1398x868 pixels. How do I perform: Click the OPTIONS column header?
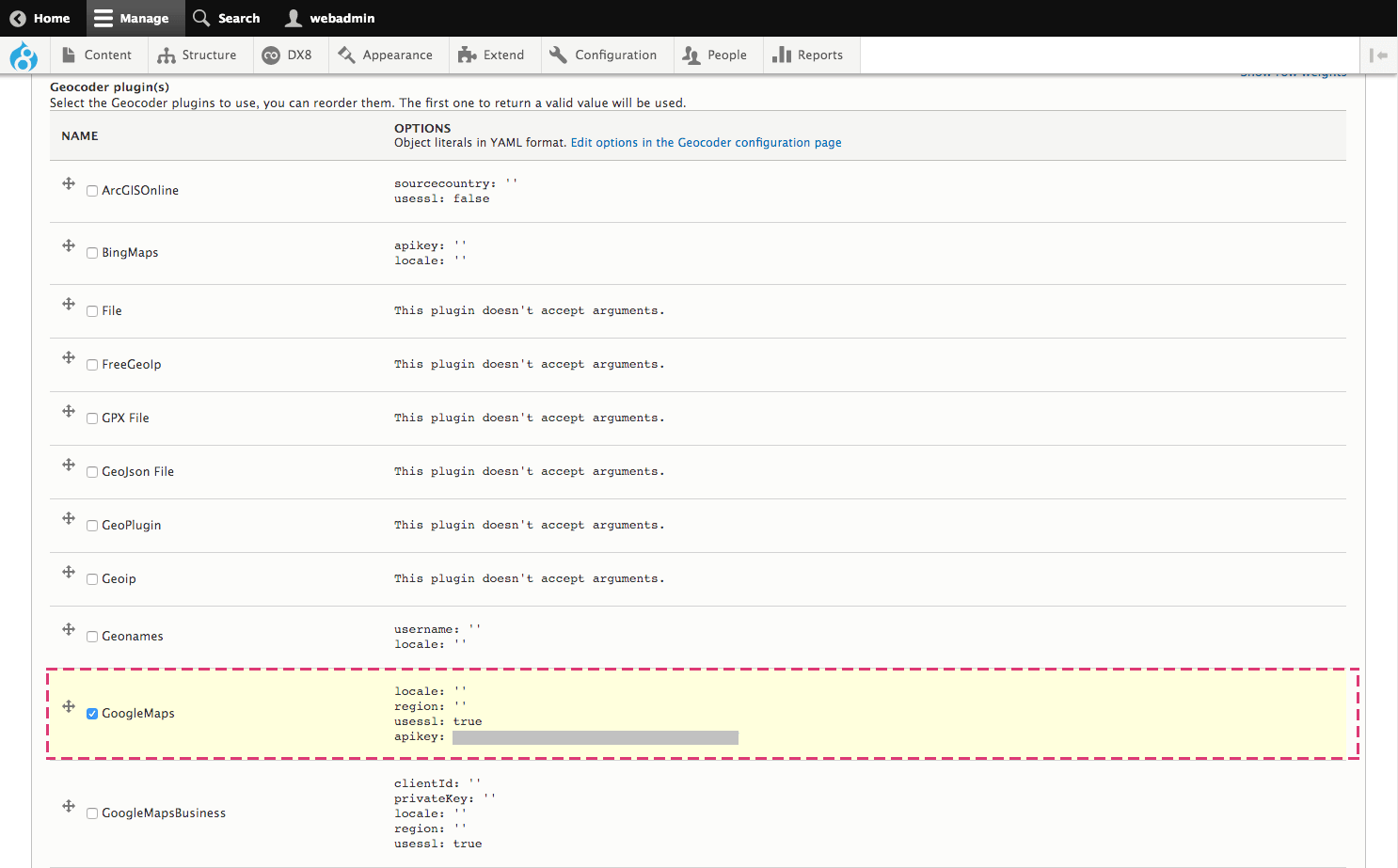[422, 128]
